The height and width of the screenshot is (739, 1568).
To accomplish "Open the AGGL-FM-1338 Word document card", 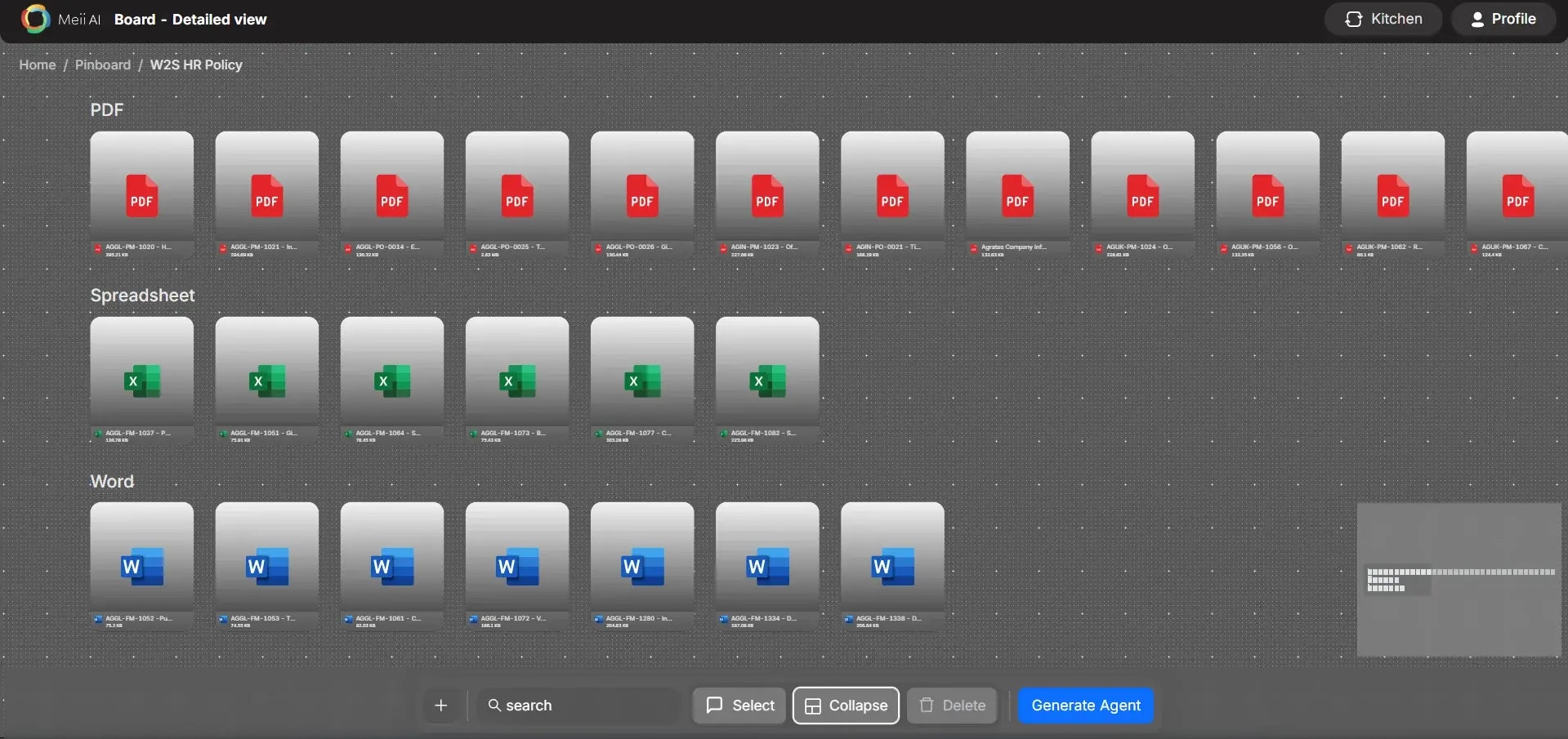I will click(891, 566).
